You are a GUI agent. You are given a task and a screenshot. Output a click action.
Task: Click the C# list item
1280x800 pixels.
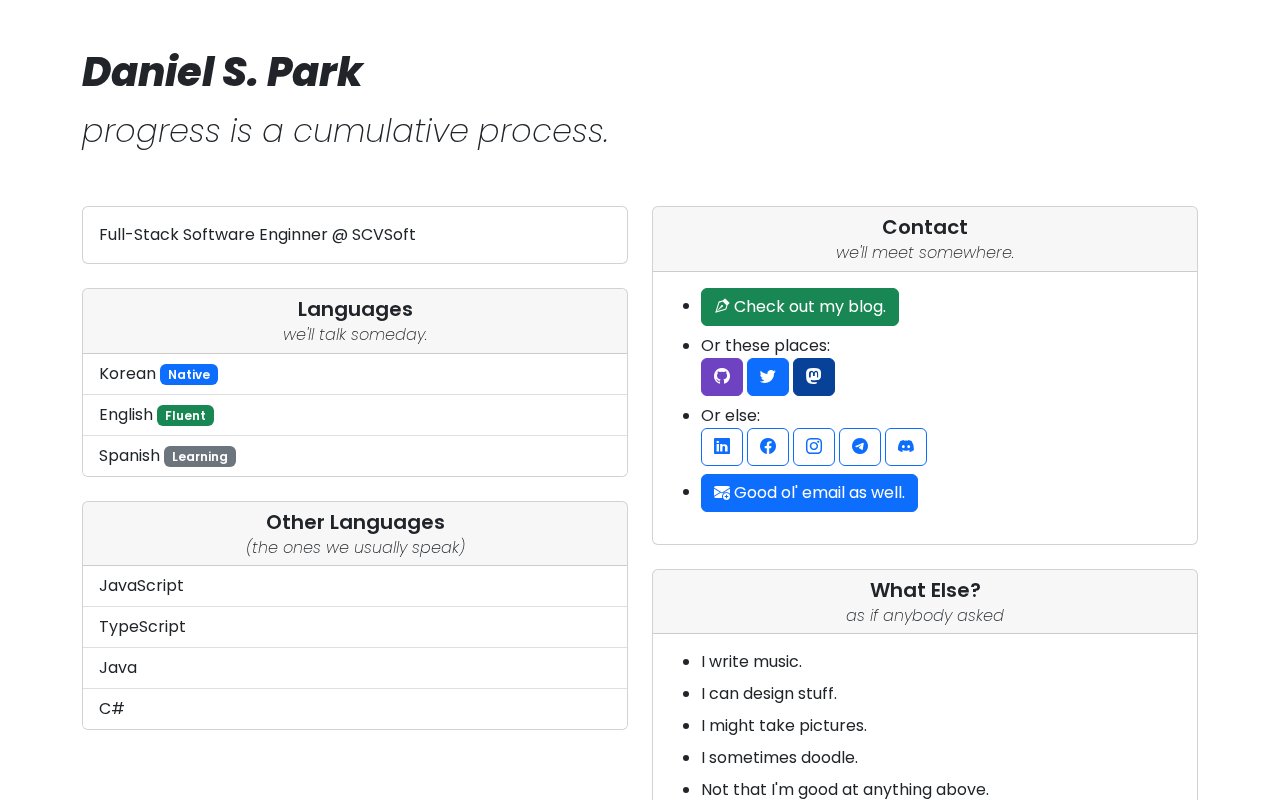[355, 709]
